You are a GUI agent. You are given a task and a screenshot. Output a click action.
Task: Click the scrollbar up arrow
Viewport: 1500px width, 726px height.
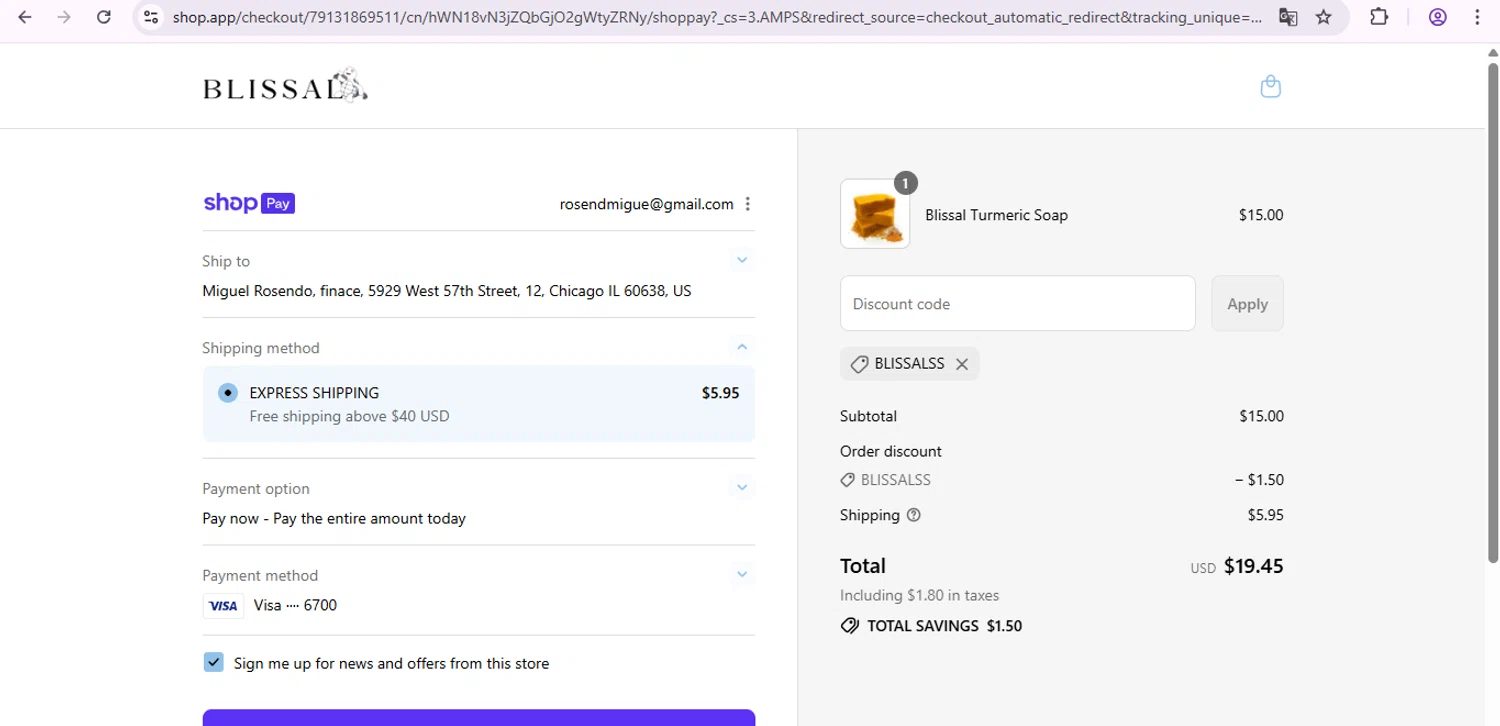tap(1492, 51)
